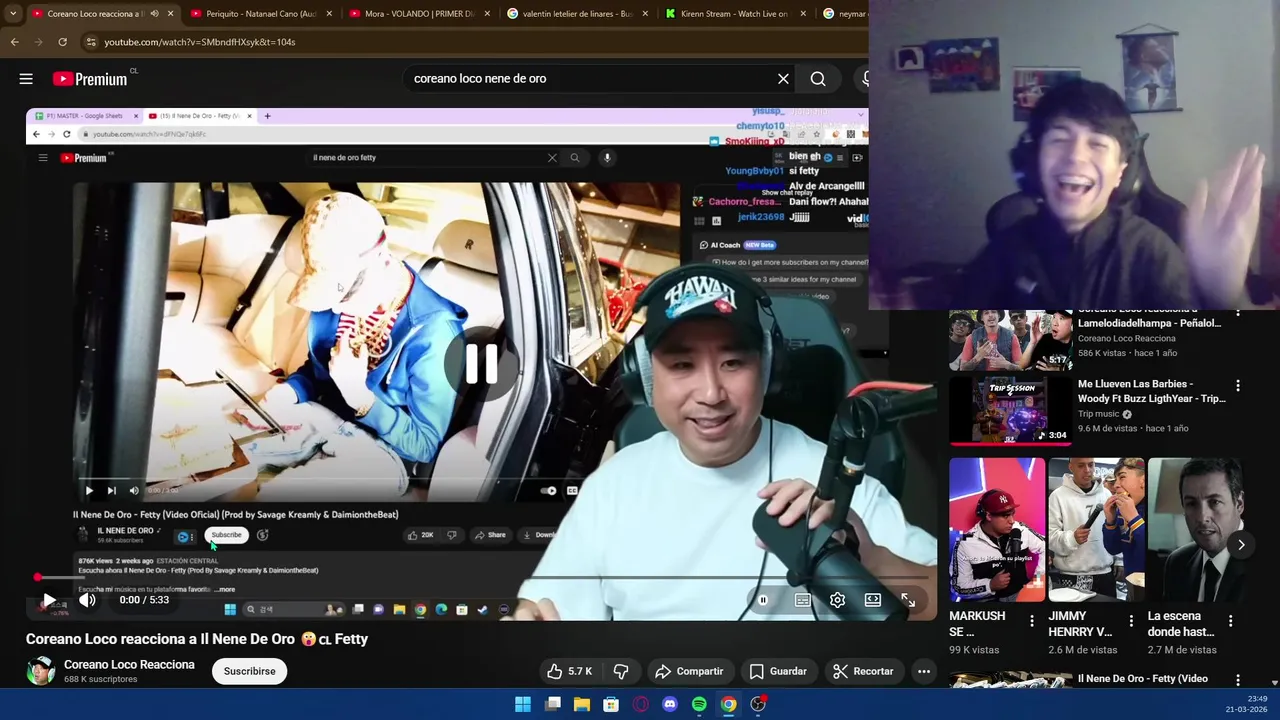
Task: Open Me Llueven Las Barbies video thumbnail
Action: tap(1010, 410)
